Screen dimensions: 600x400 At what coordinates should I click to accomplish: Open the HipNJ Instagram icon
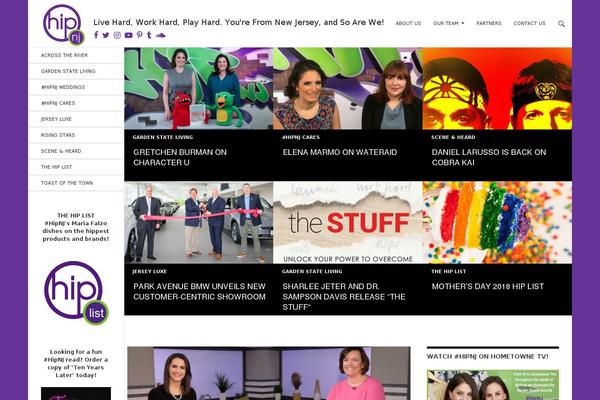pos(117,35)
